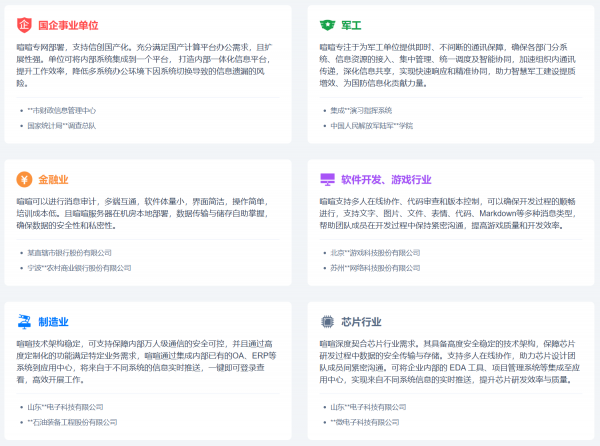The height and width of the screenshot is (446, 600).
Task: Click the list item **微电子科技有限公司
Action: [365, 423]
